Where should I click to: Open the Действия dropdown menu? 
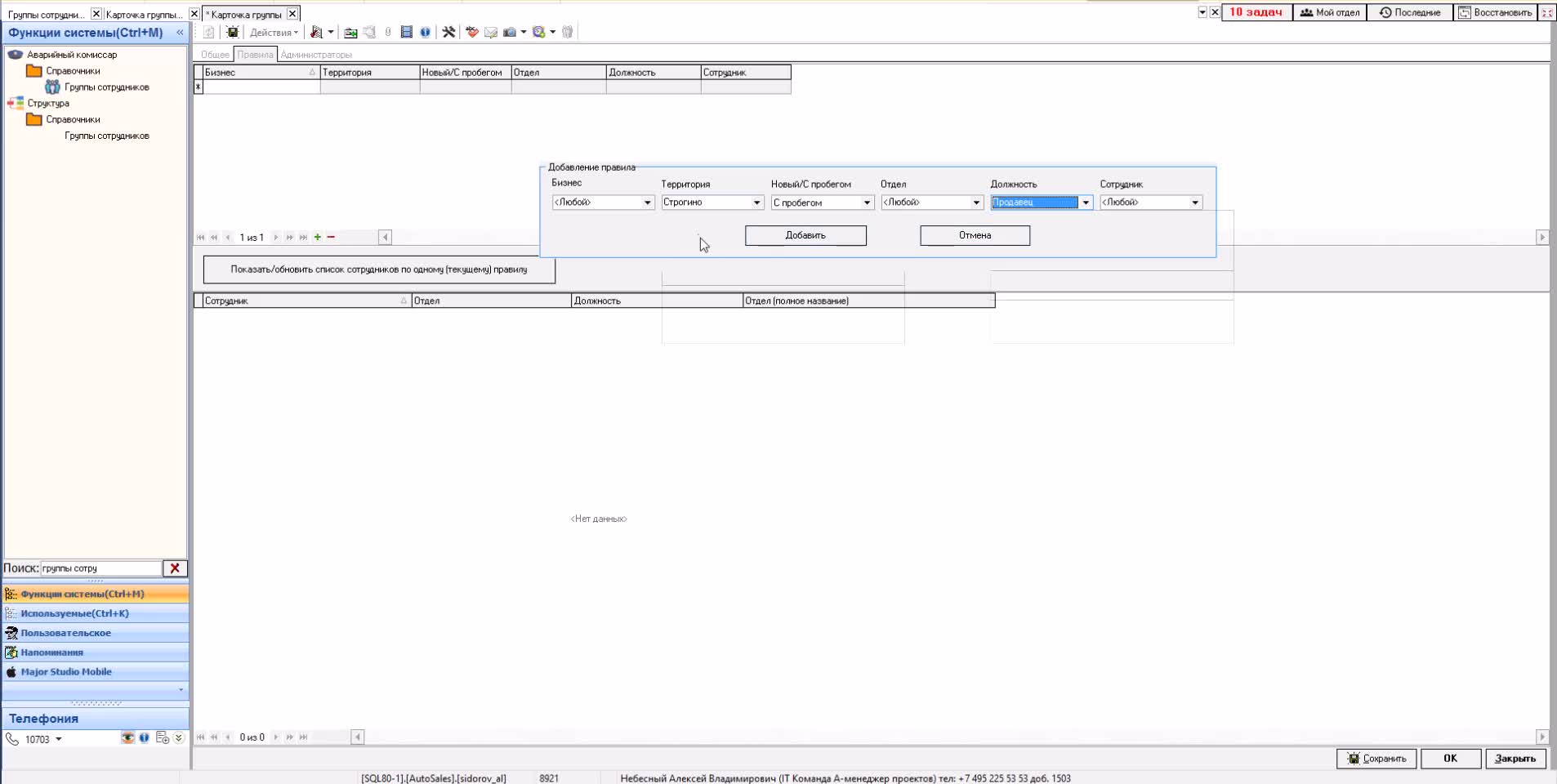pyautogui.click(x=274, y=33)
